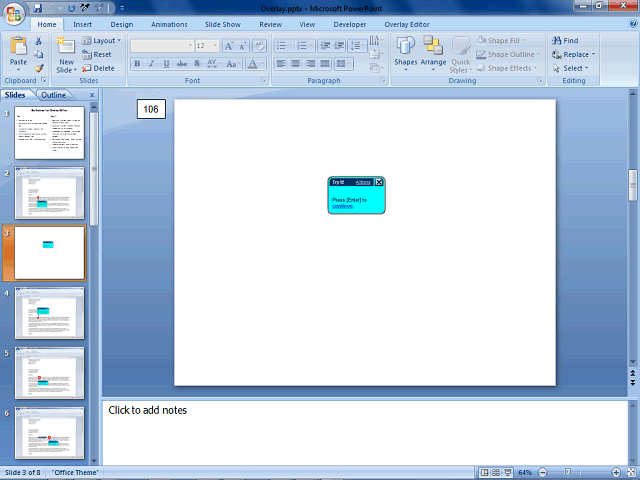Click the zoom slider handle
This screenshot has height=480, width=640.
tap(567, 472)
